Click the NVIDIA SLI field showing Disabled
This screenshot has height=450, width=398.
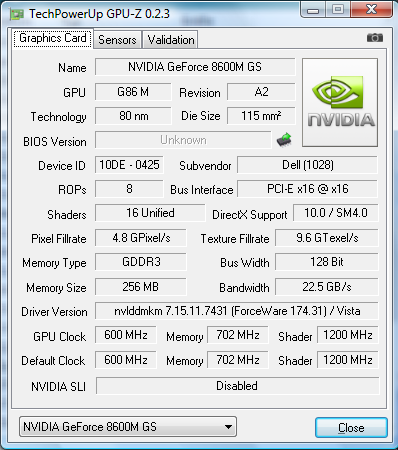(237, 386)
